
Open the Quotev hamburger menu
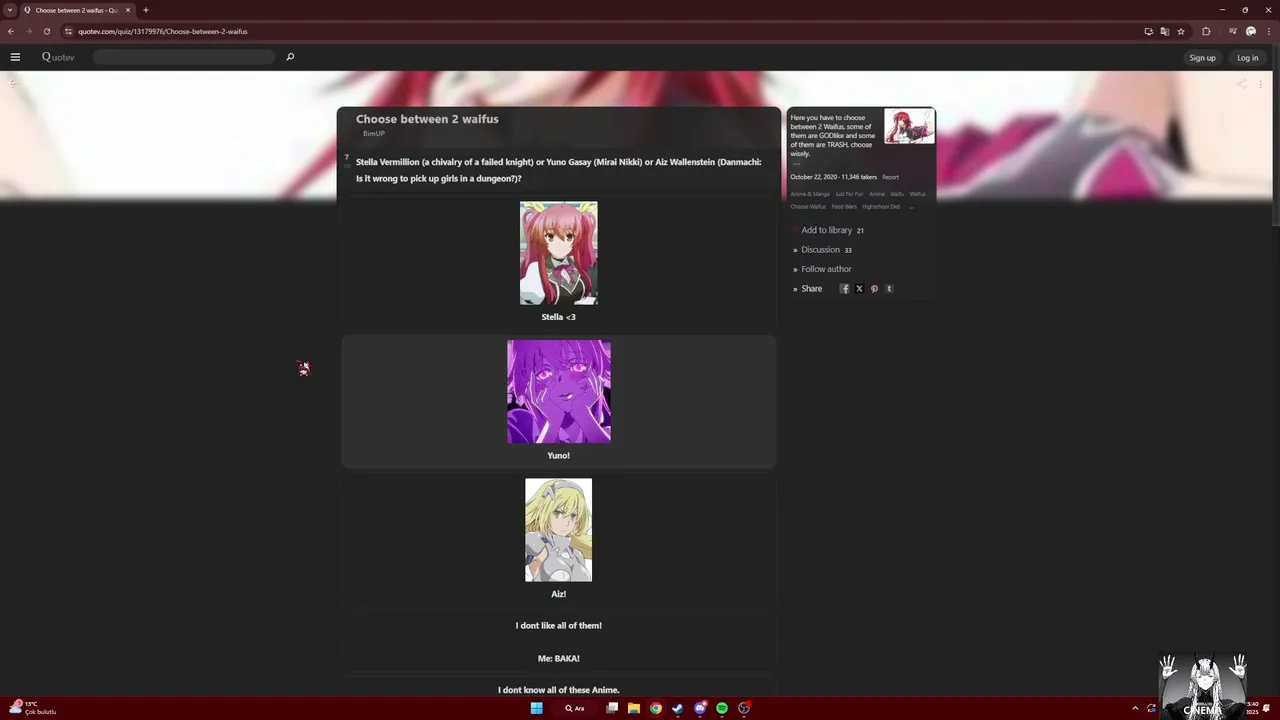(x=15, y=57)
